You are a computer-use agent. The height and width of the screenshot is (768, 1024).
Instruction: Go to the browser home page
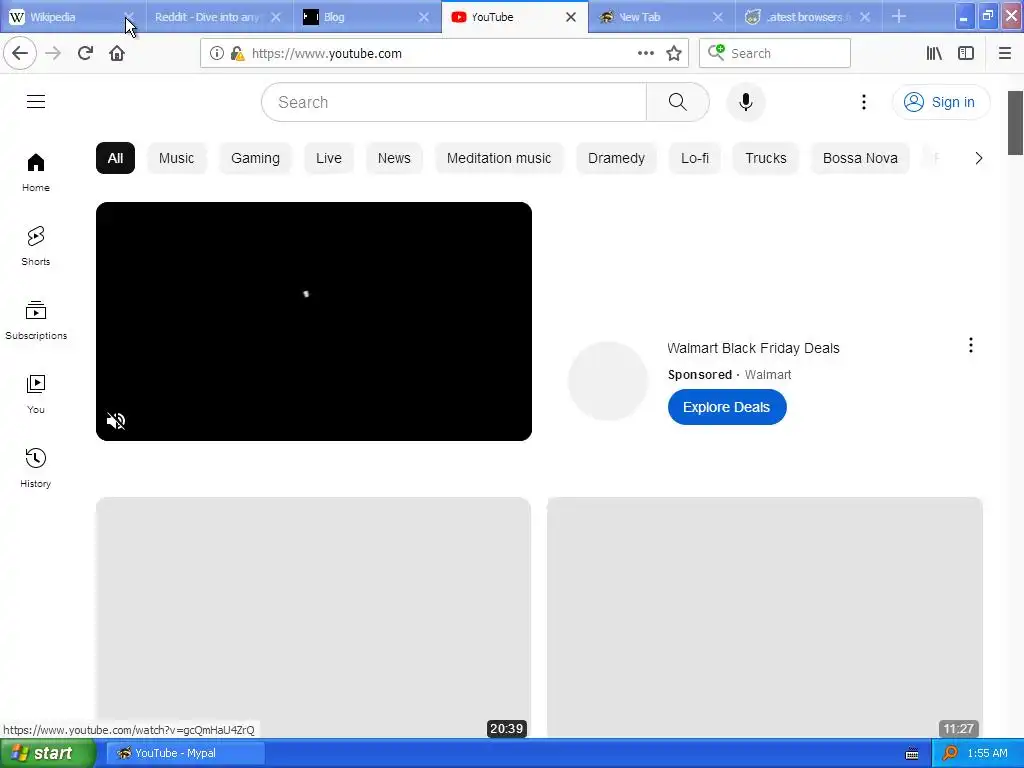pos(117,54)
